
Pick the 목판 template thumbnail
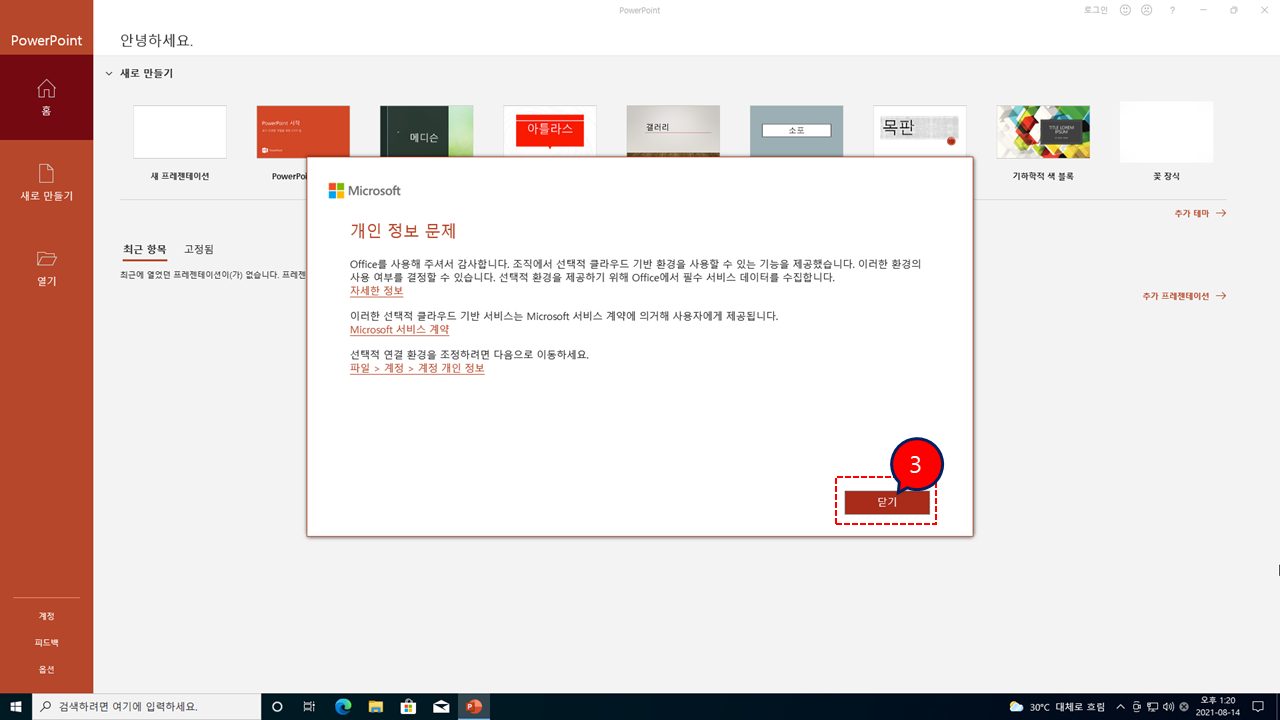click(x=920, y=132)
